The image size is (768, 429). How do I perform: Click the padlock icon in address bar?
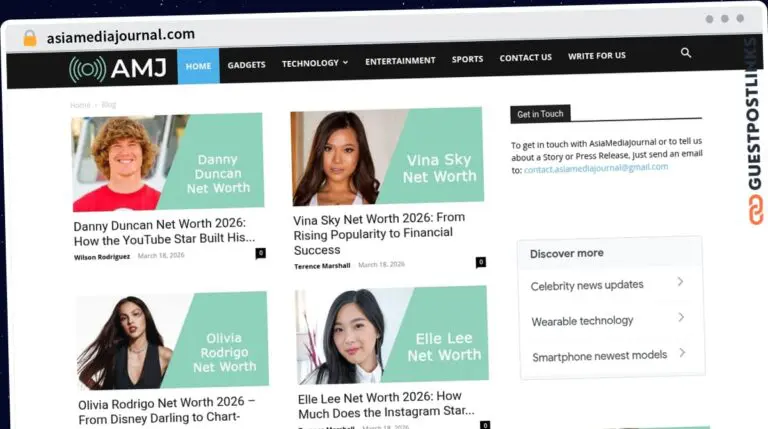(30, 37)
